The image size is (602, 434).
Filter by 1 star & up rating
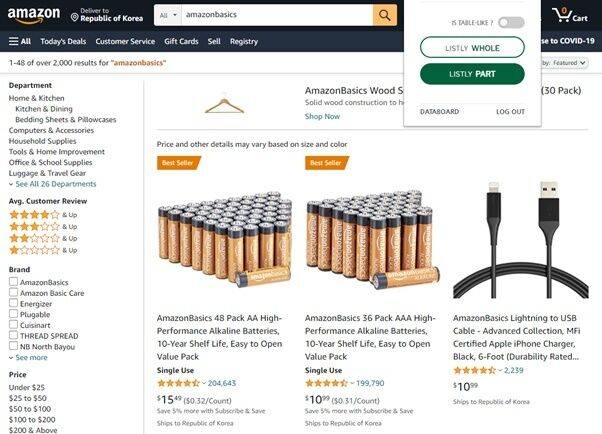(34, 250)
